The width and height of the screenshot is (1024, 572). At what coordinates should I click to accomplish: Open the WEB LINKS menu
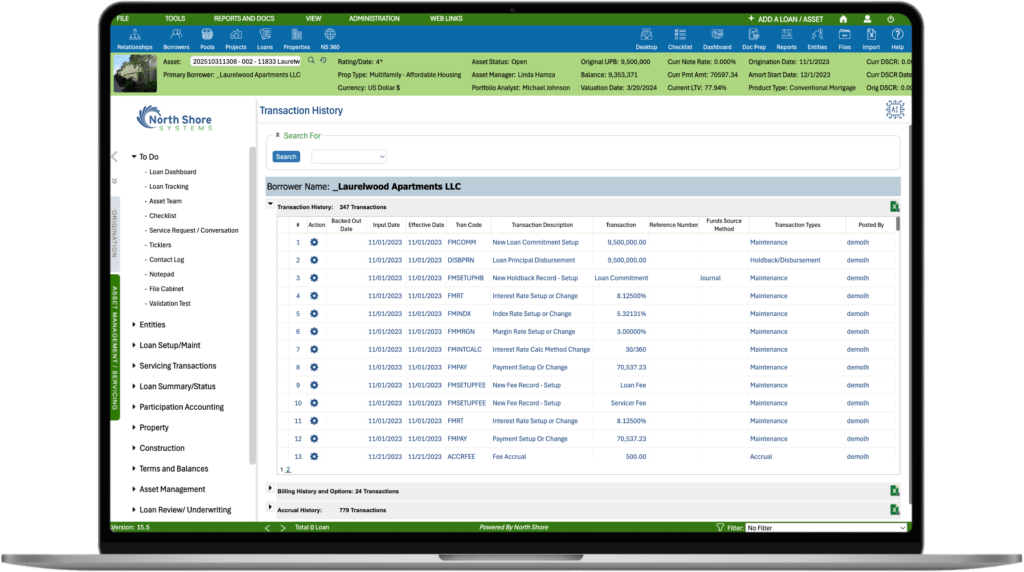tap(446, 18)
